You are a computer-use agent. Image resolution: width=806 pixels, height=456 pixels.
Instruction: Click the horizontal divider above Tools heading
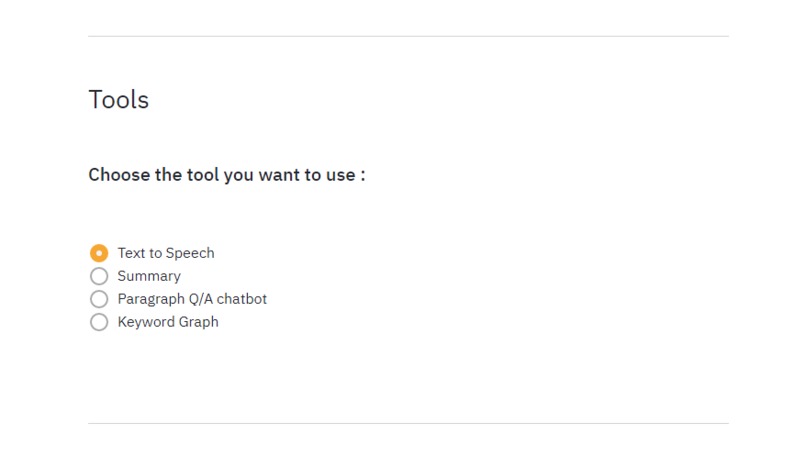[408, 36]
